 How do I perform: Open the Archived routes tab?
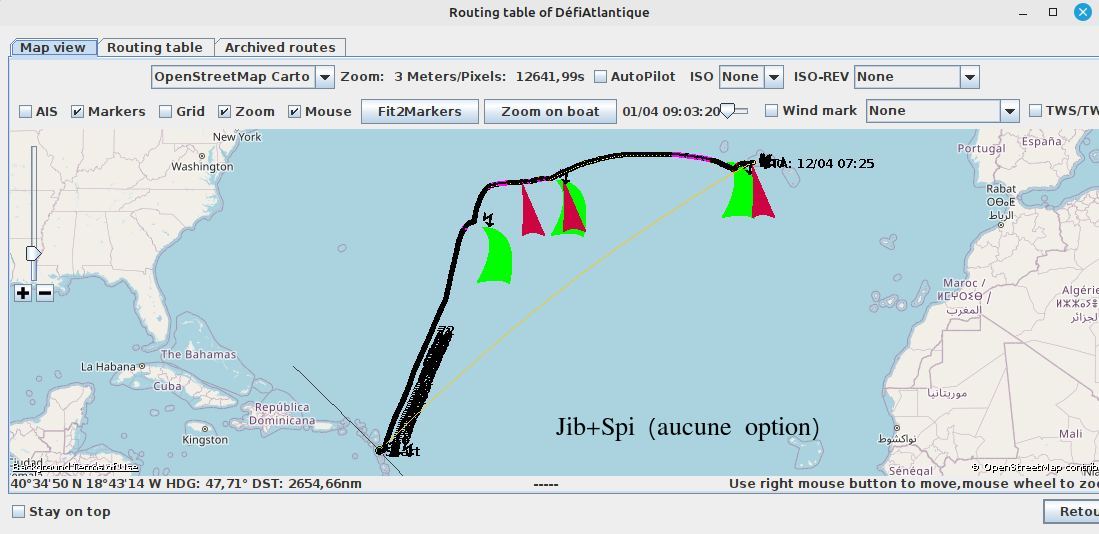[x=279, y=47]
